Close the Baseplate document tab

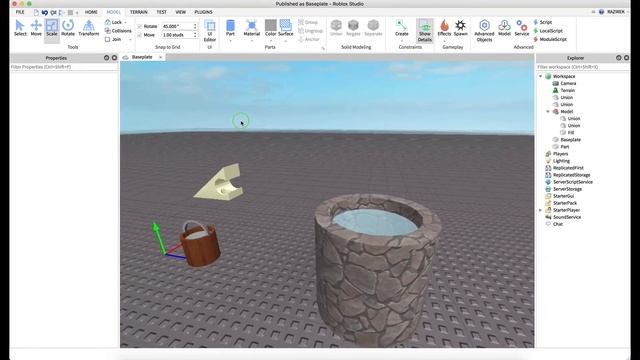pyautogui.click(x=160, y=57)
